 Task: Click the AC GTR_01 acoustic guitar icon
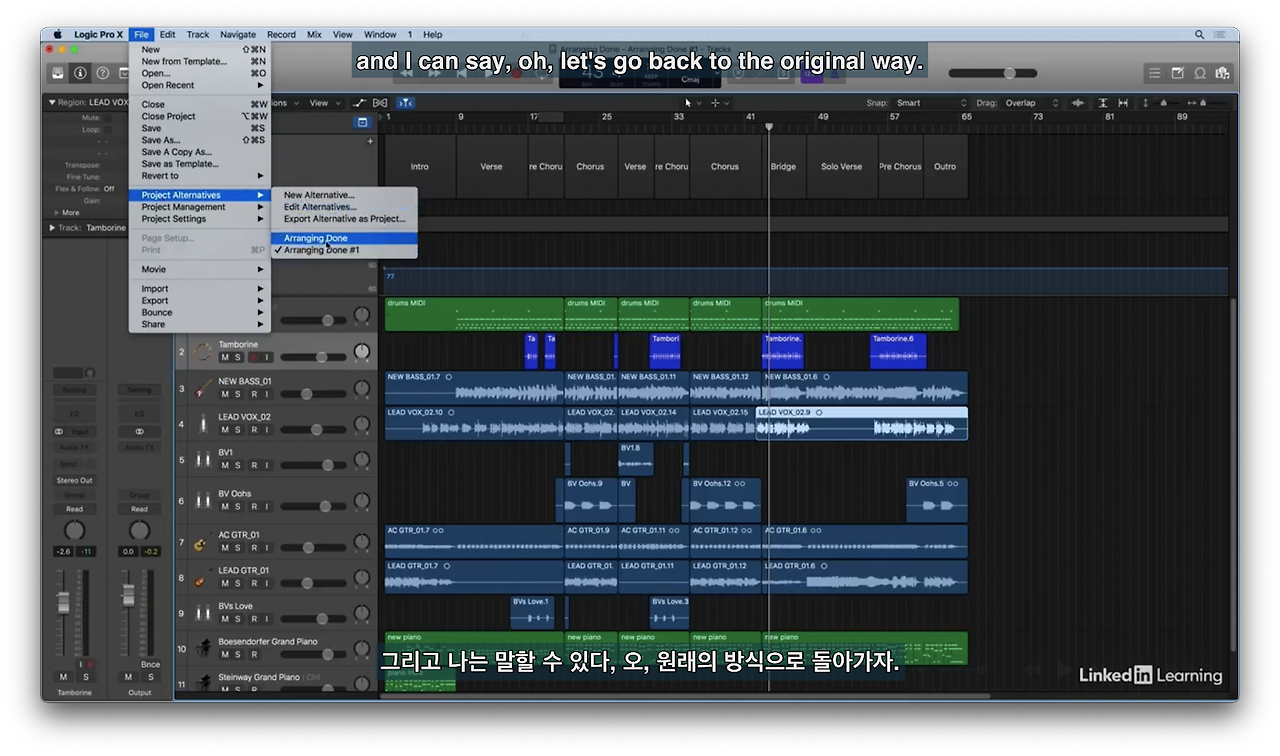(203, 542)
